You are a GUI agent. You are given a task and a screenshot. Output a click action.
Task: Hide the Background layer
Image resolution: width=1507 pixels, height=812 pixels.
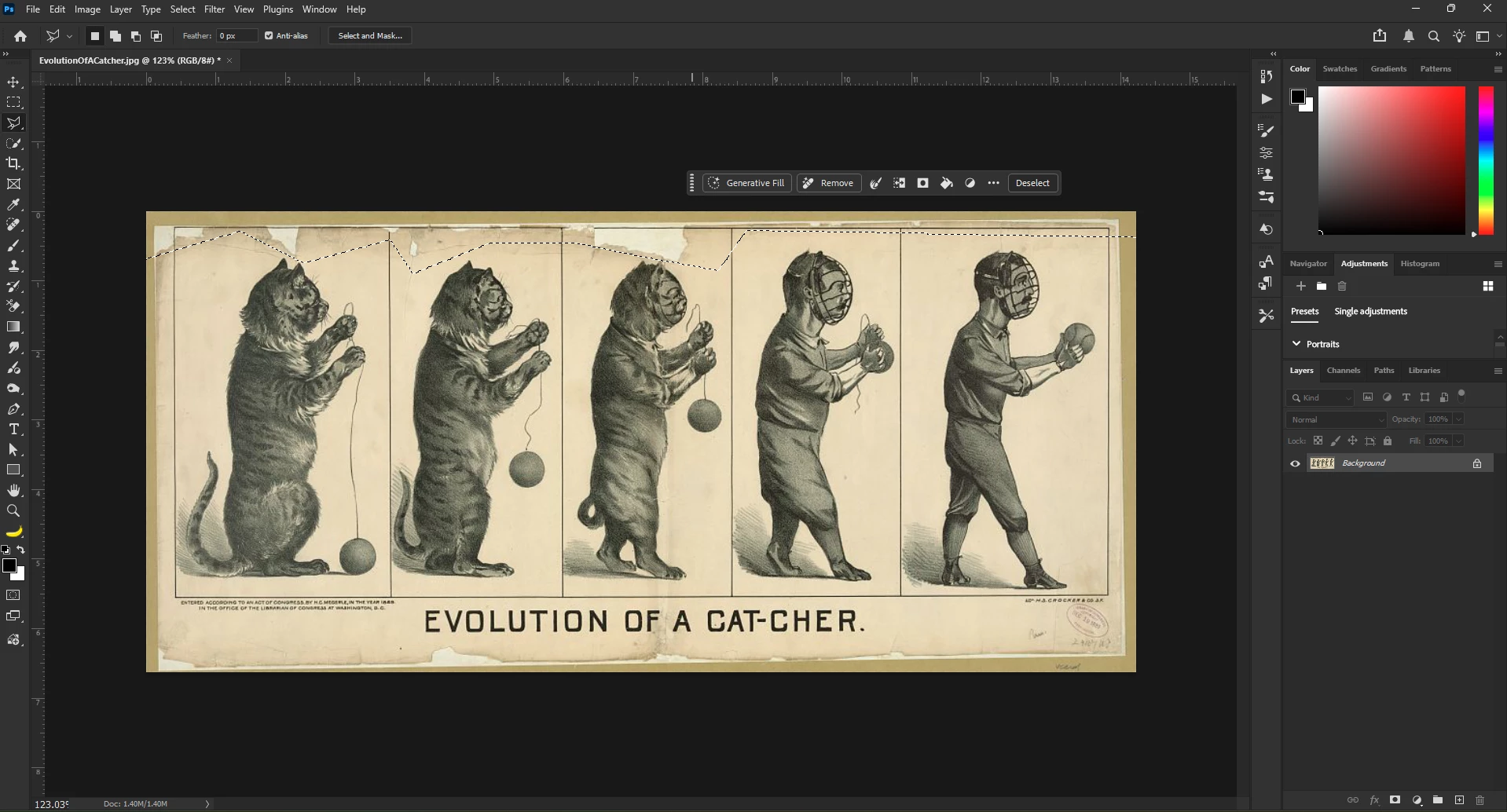click(x=1296, y=463)
